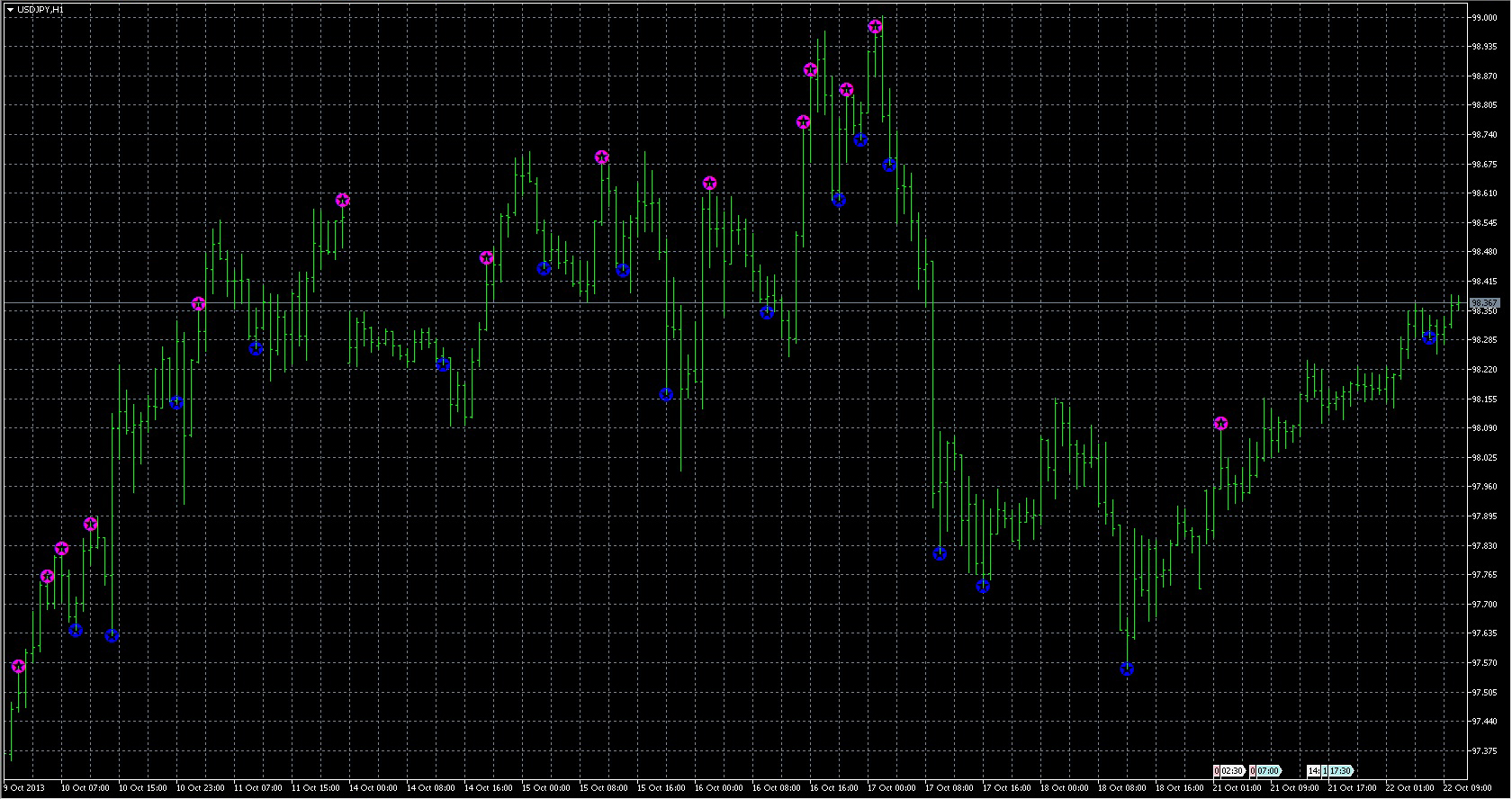Click the 02:30 time flag
1512x799 pixels.
(1230, 771)
